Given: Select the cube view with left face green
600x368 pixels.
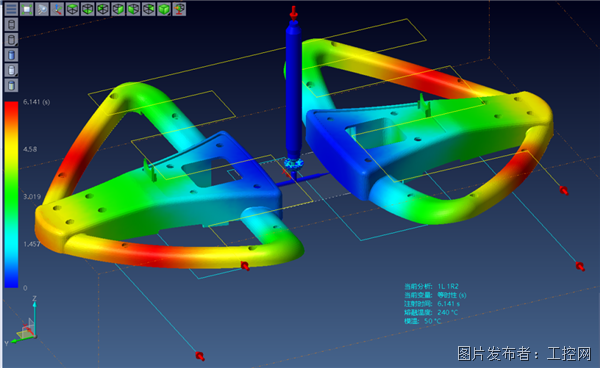Looking at the screenshot, I should coord(103,9).
